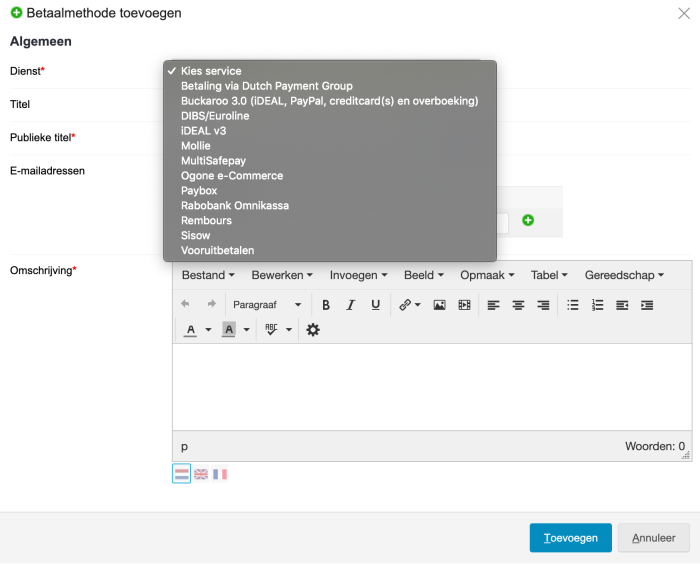Image resolution: width=700 pixels, height=564 pixels.
Task: Decrease indent of paragraph
Action: tap(622, 305)
